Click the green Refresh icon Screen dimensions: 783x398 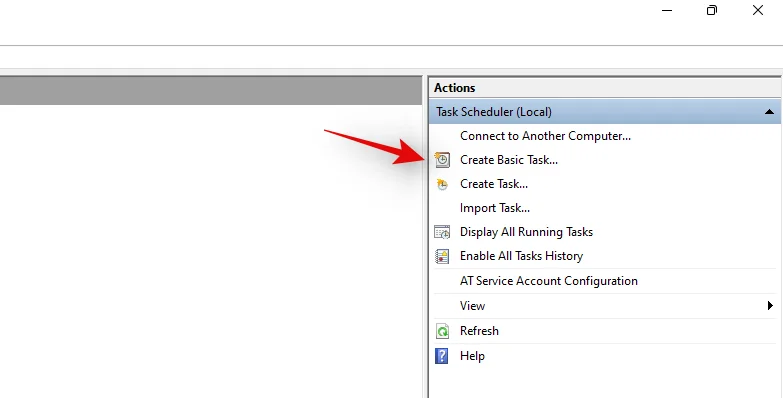click(442, 331)
